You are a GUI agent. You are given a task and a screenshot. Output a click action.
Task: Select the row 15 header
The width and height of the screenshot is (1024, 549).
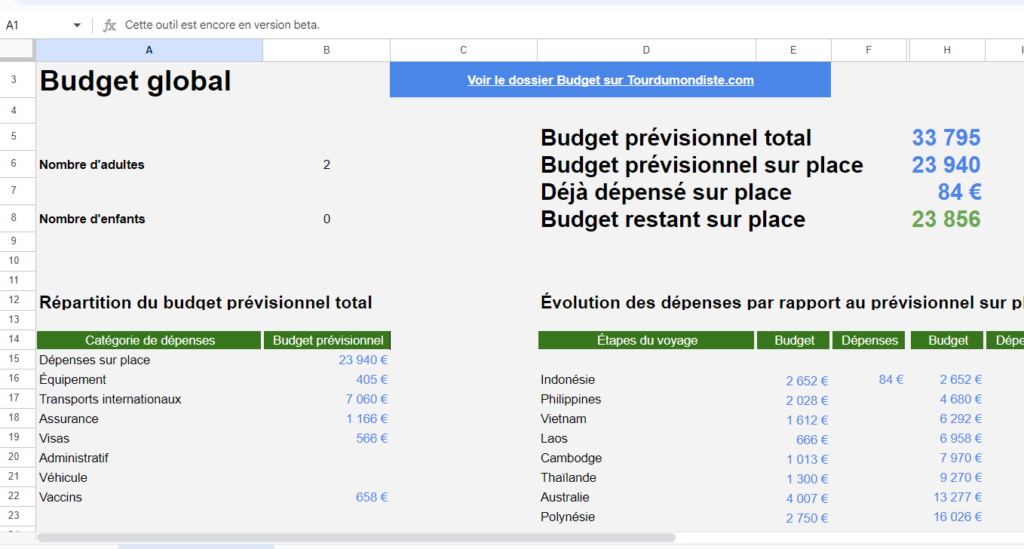tap(14, 359)
